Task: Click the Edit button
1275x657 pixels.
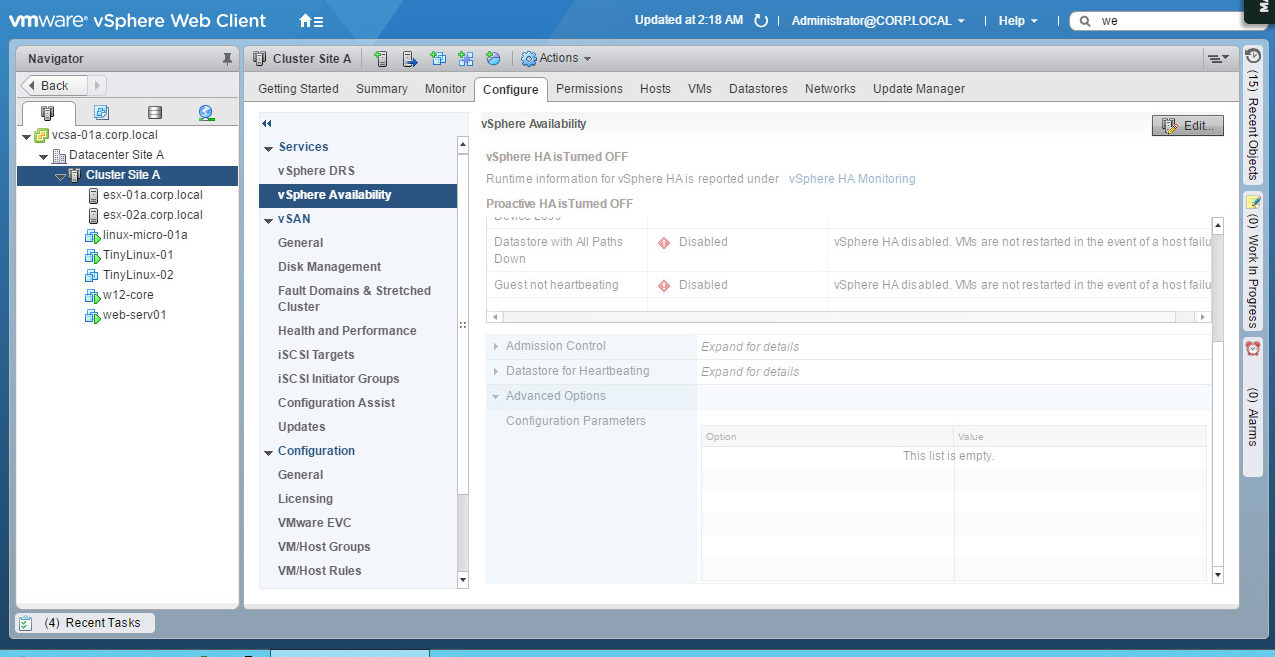Action: 1187,126
